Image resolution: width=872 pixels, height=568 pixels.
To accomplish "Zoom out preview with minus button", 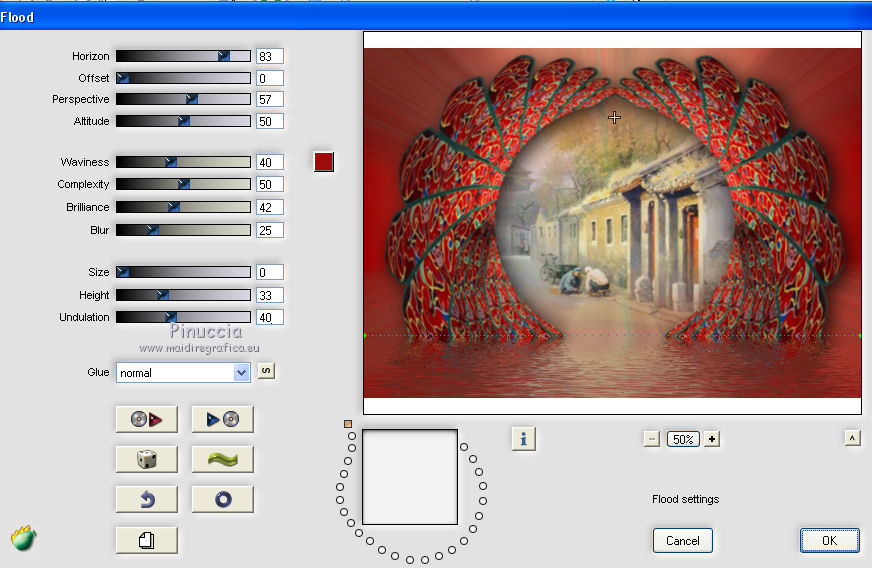I will click(x=652, y=439).
